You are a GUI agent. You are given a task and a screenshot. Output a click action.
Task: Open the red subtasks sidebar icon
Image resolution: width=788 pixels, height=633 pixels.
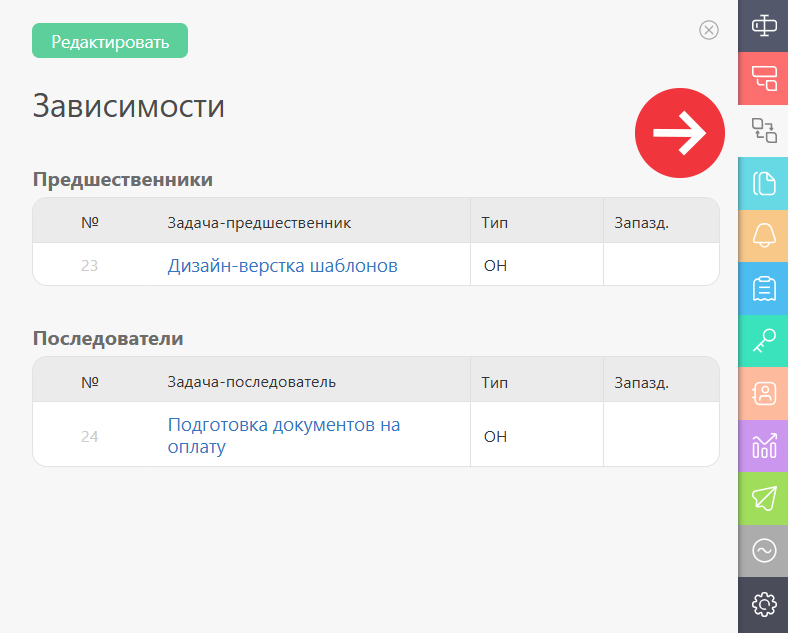763,78
